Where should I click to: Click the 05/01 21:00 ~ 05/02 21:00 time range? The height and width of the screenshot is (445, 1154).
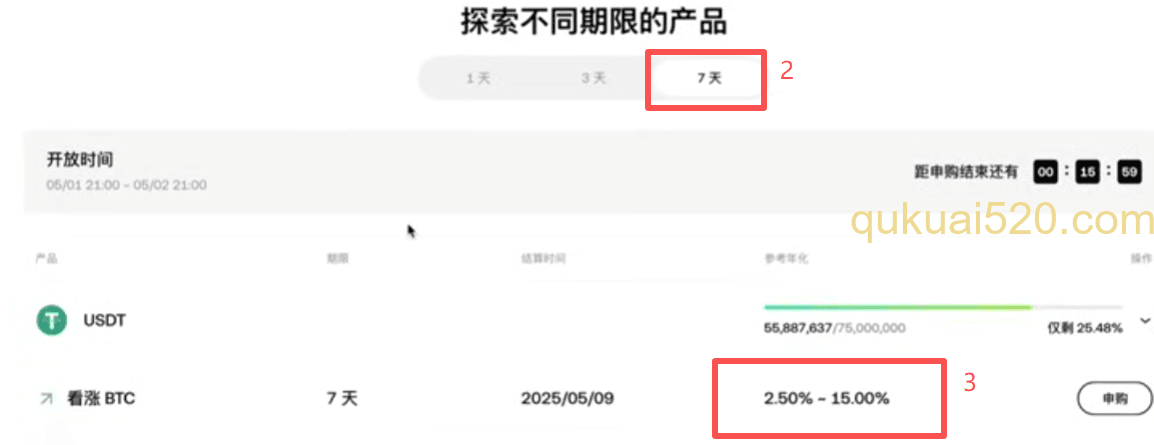127,185
